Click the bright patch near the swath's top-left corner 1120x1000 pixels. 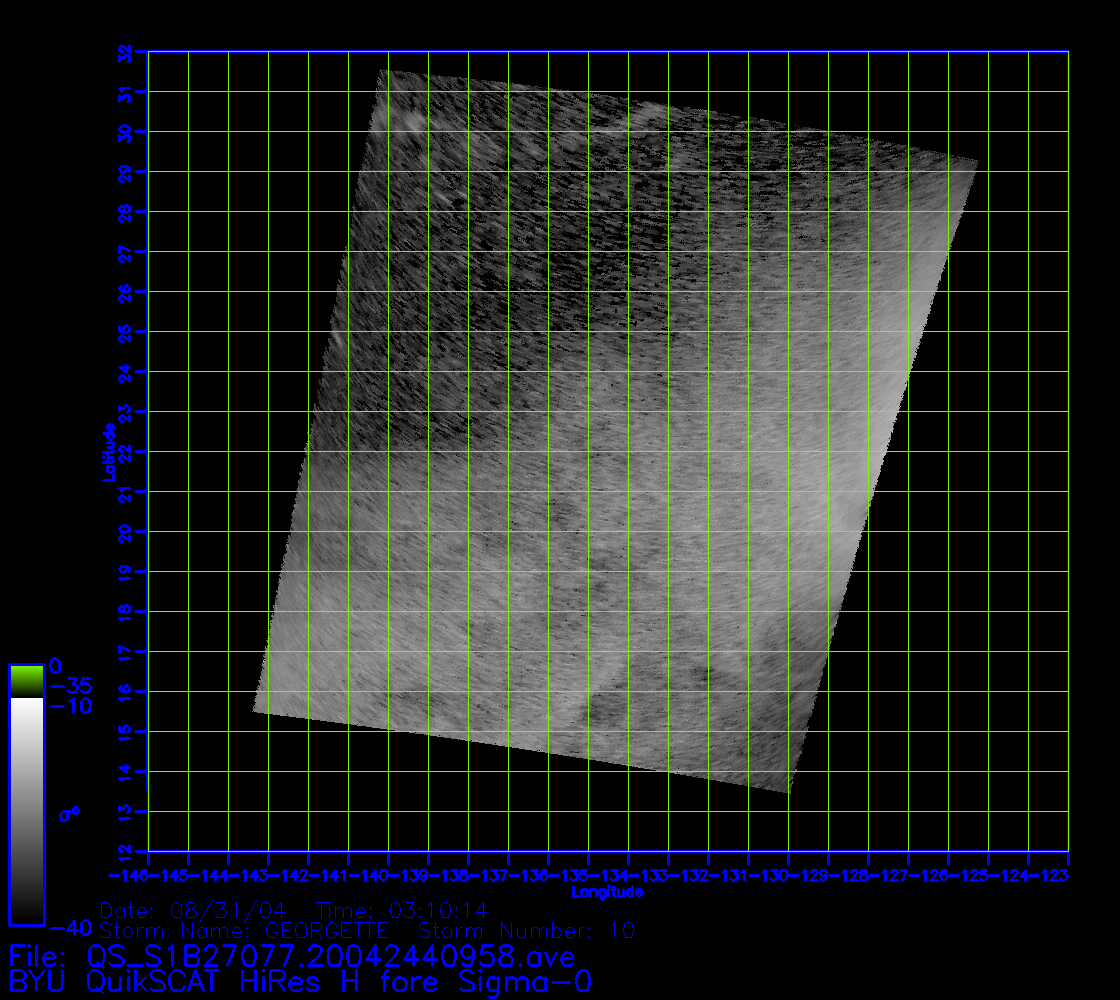(x=408, y=120)
